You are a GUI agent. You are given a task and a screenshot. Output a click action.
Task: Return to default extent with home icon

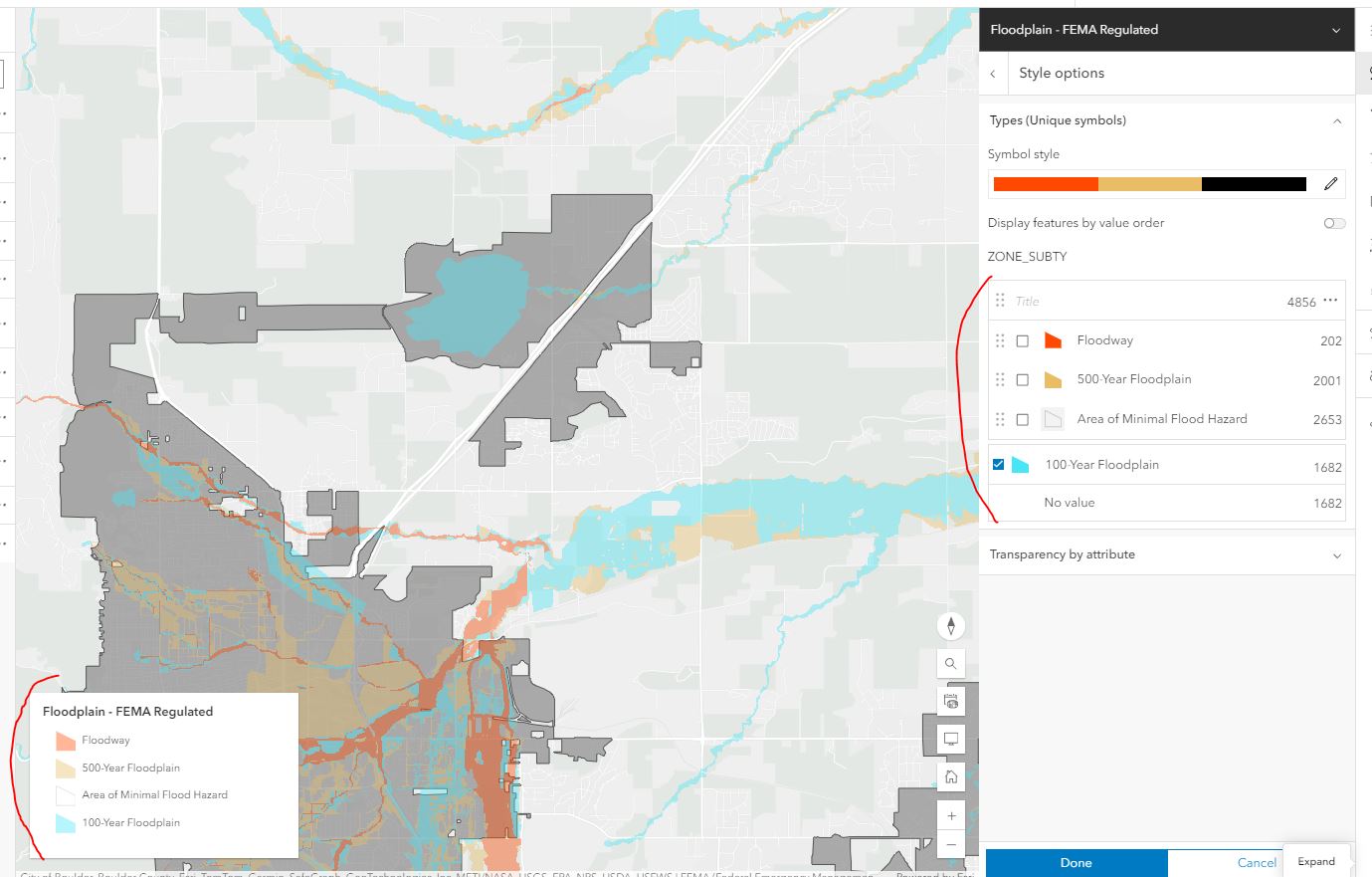pos(950,776)
